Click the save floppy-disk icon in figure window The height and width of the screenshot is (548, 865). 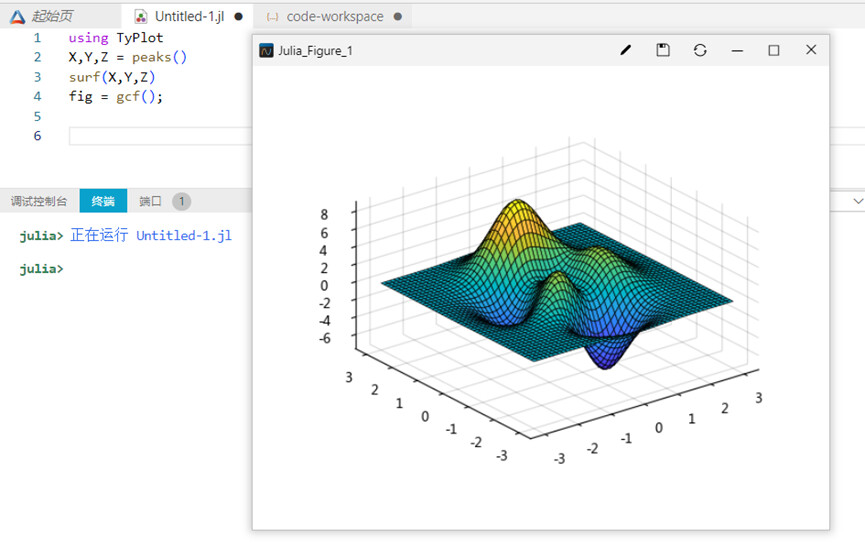pyautogui.click(x=663, y=50)
